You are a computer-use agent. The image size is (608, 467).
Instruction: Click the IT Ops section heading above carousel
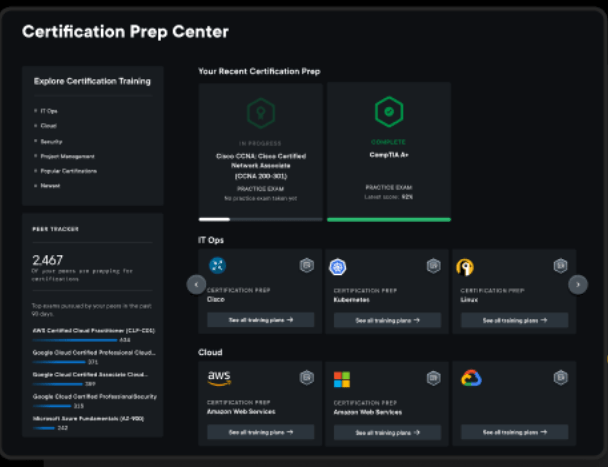[211, 240]
